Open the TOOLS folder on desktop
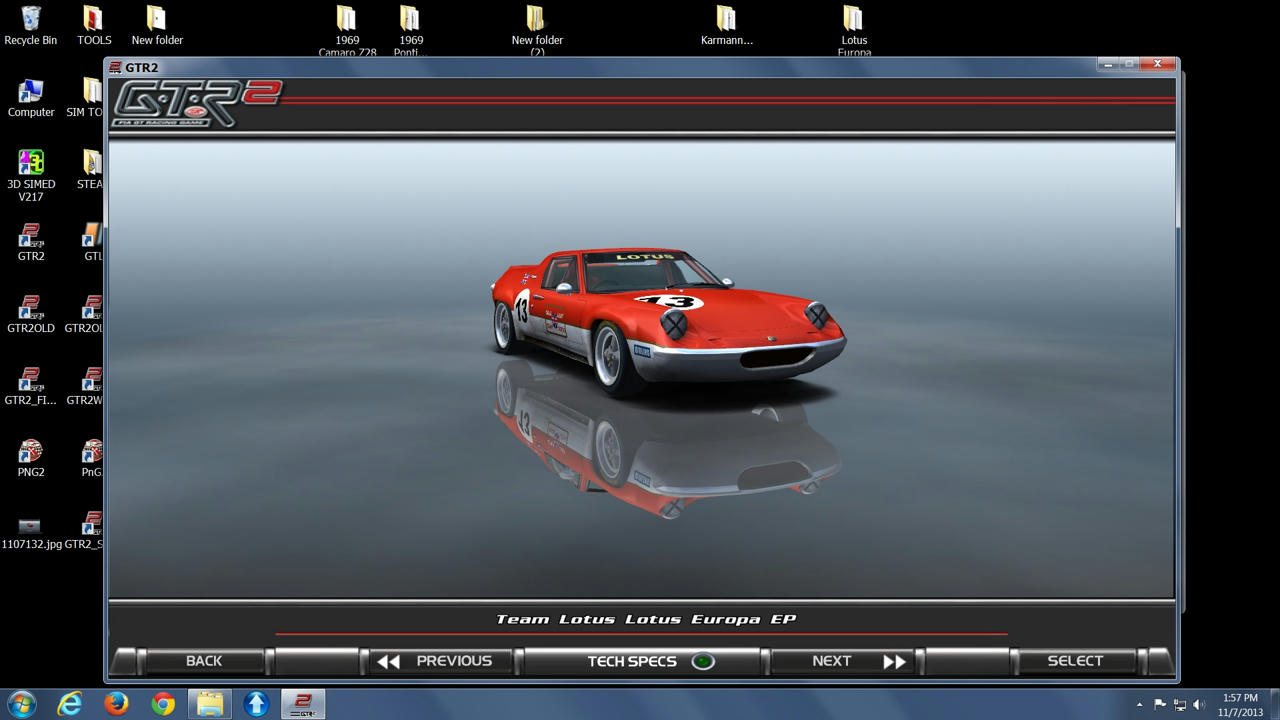1280x720 pixels. (94, 26)
